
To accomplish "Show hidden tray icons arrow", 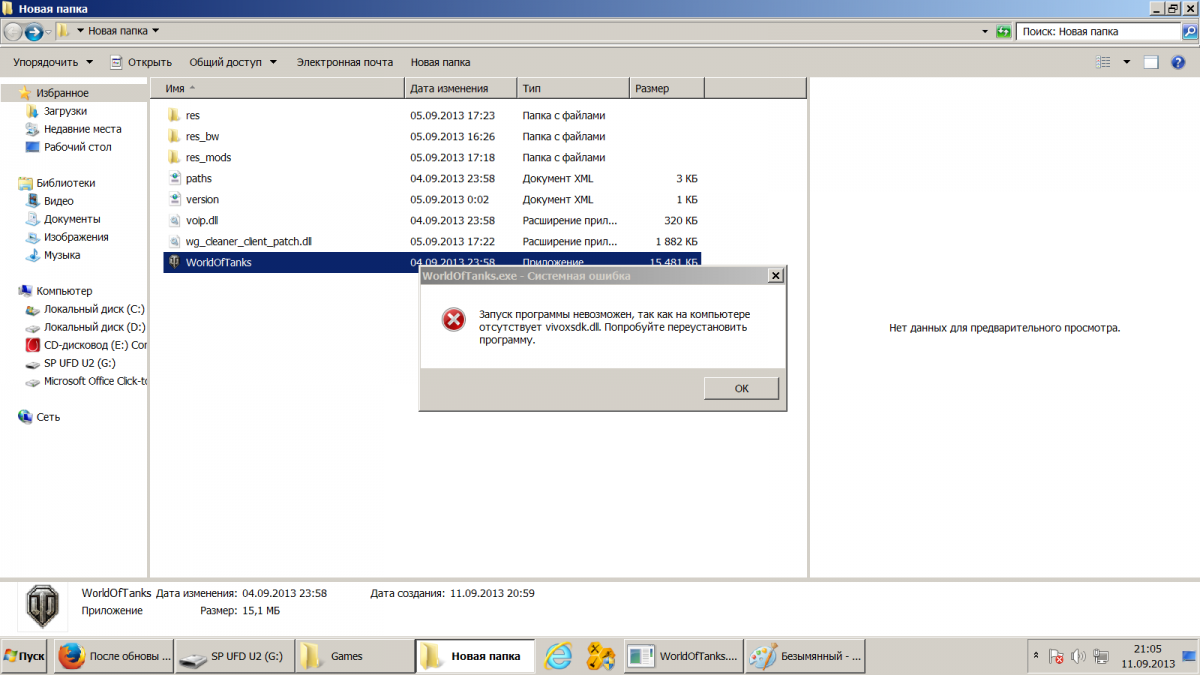I will tap(1036, 656).
